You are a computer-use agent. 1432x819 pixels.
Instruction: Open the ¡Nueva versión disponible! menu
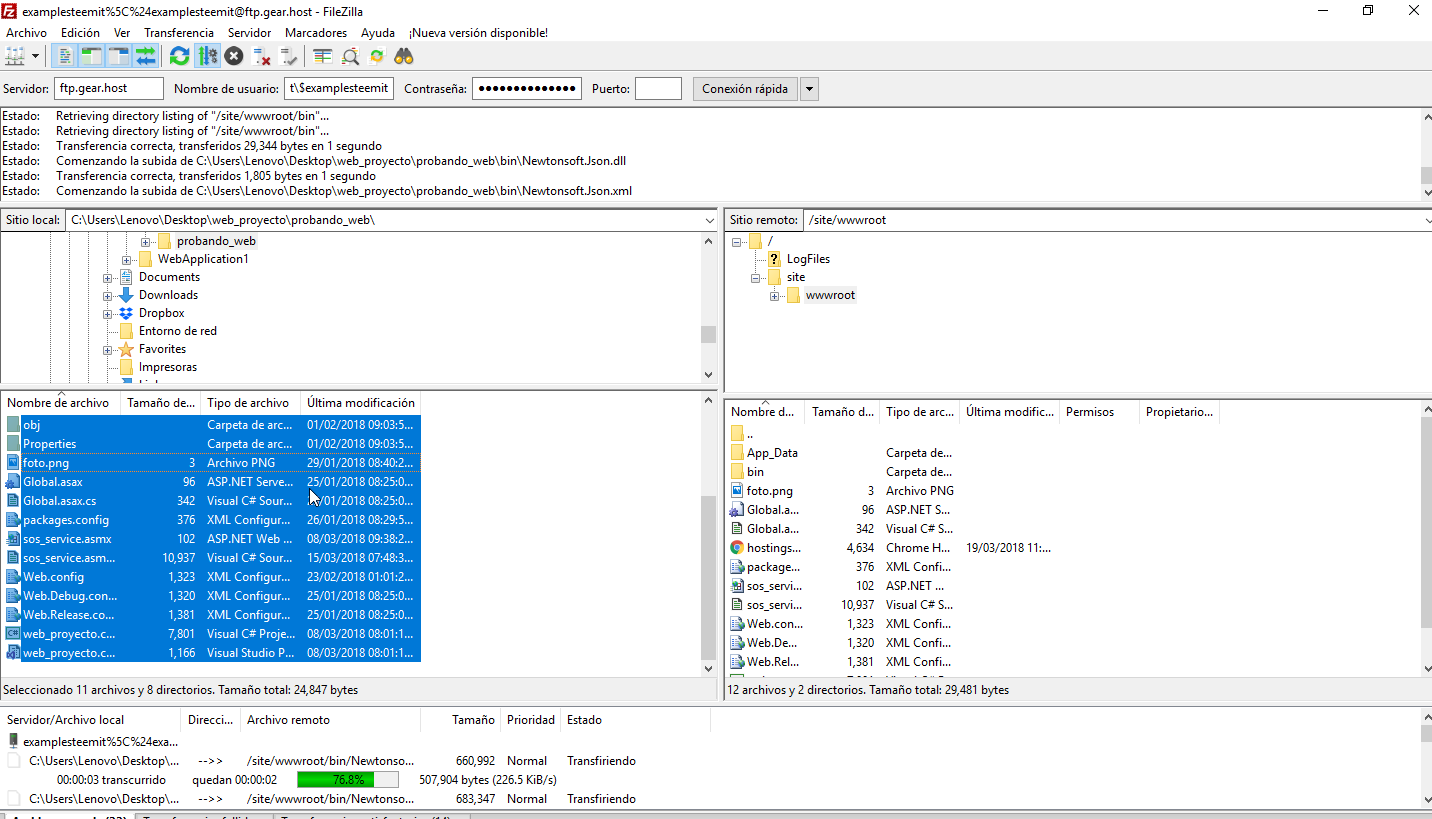click(x=478, y=33)
